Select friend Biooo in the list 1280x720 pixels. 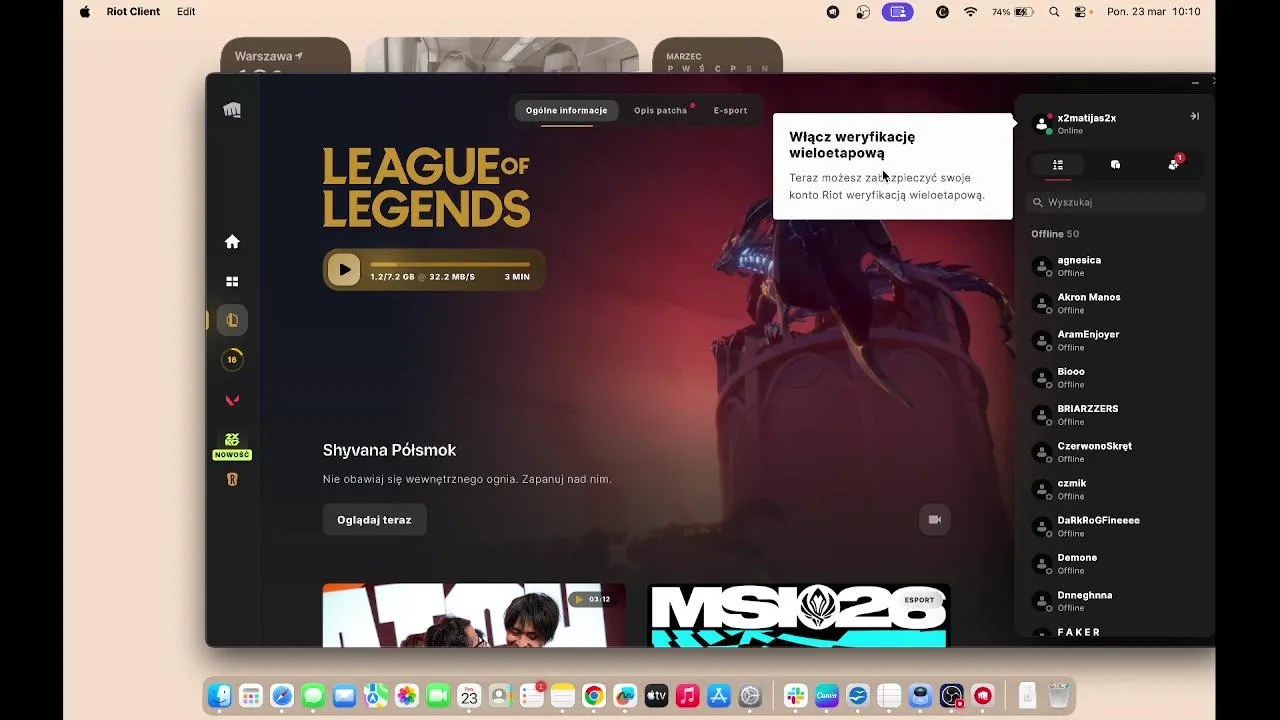(x=1117, y=377)
